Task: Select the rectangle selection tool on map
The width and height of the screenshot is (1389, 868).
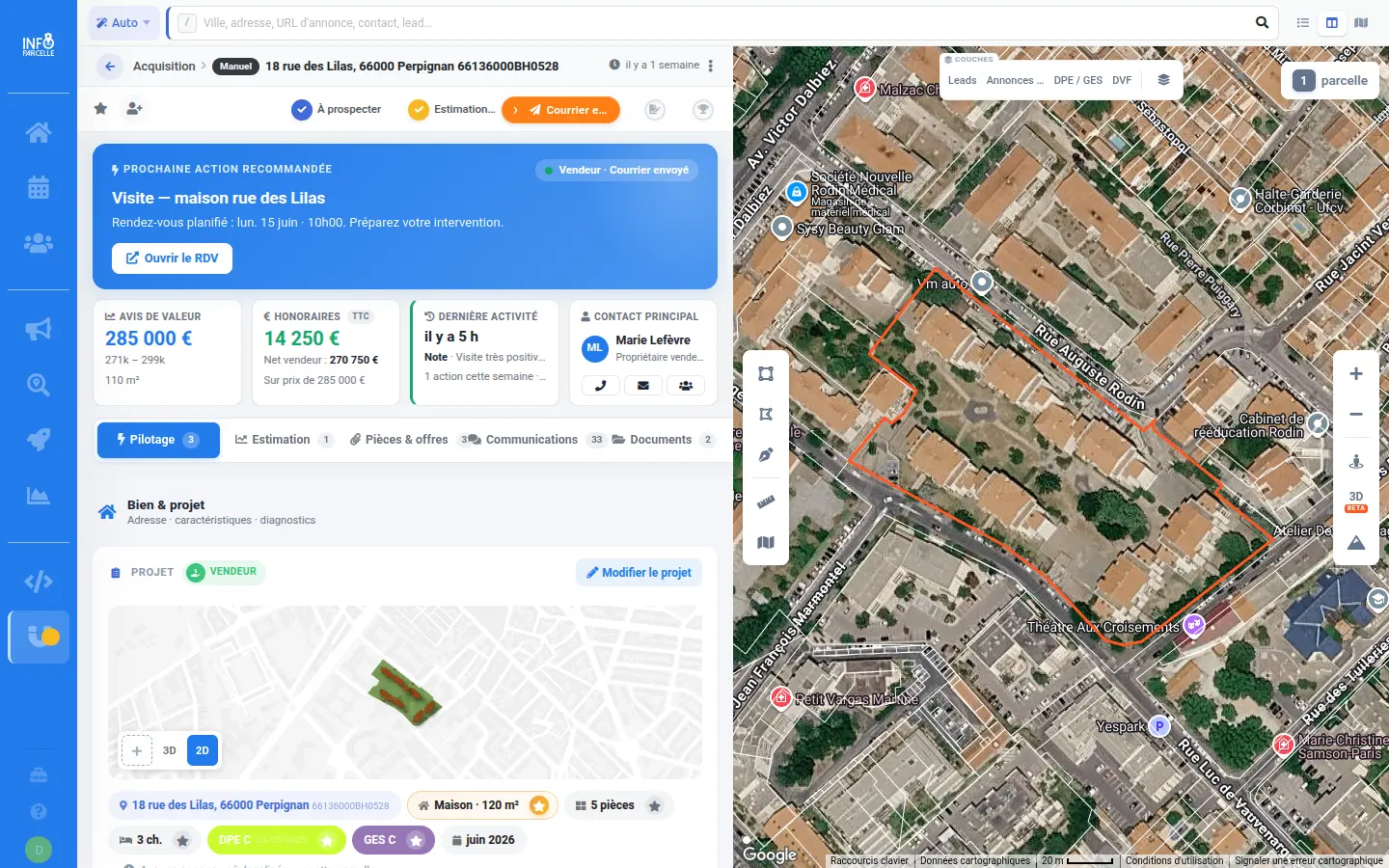Action: pos(766,373)
